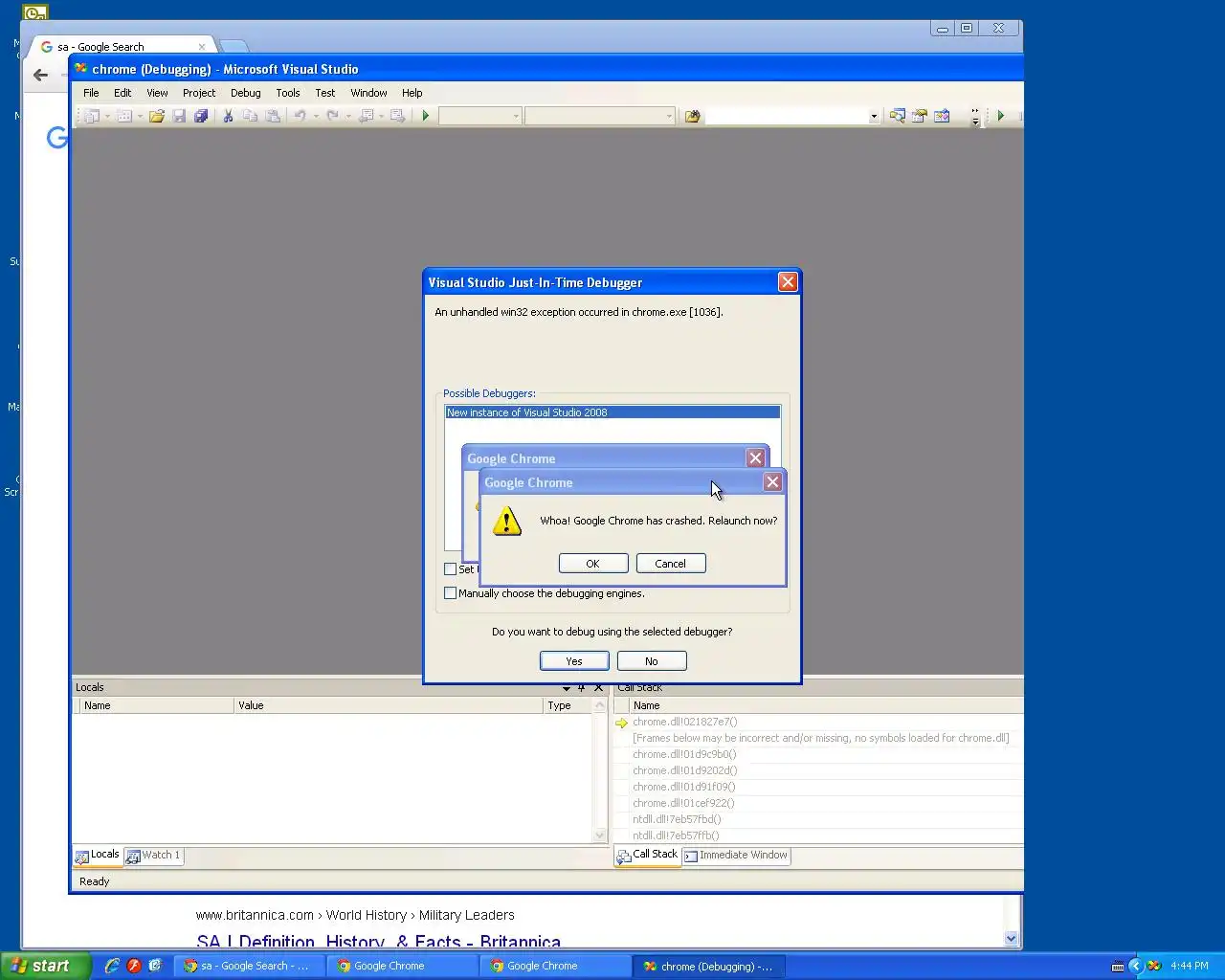Open the Undo history dropdown arrow
The height and width of the screenshot is (980, 1225).
tap(315, 116)
